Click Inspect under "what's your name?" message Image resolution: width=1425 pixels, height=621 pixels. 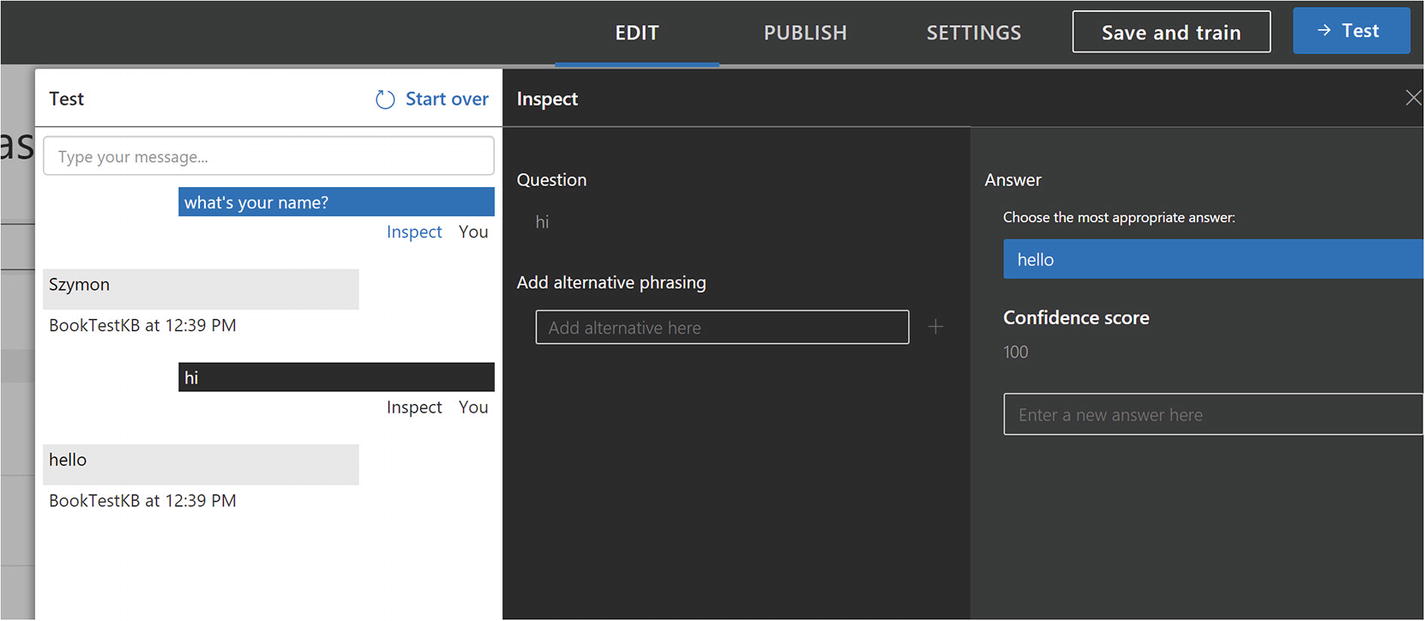tap(414, 232)
